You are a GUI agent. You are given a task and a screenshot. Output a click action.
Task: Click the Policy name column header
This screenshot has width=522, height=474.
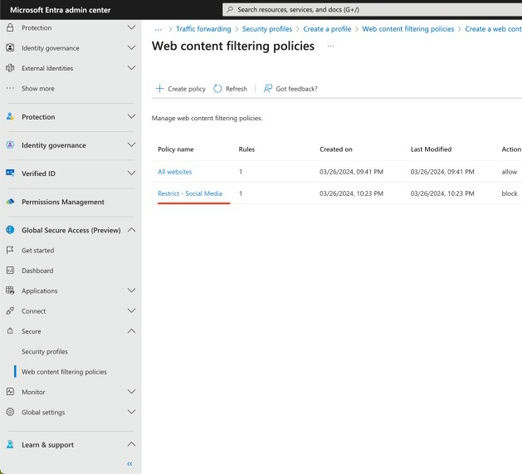coord(176,149)
